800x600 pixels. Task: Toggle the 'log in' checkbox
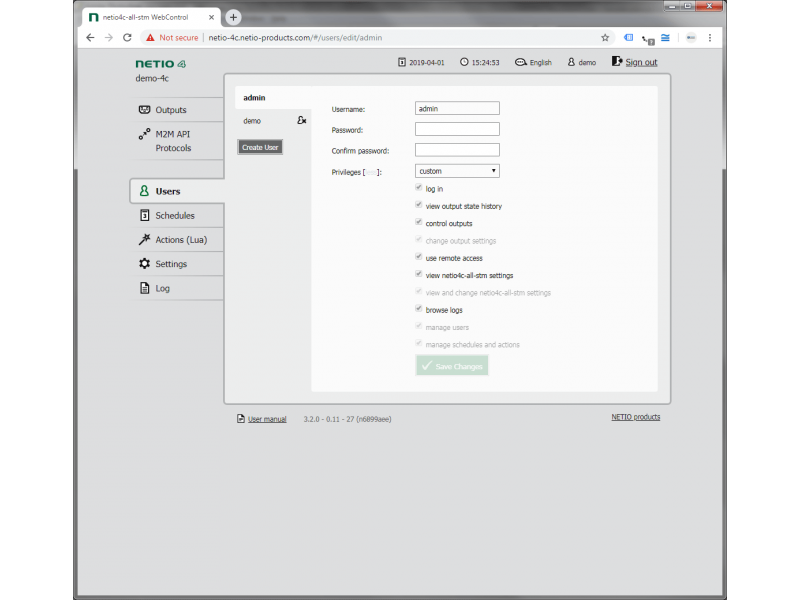point(419,188)
